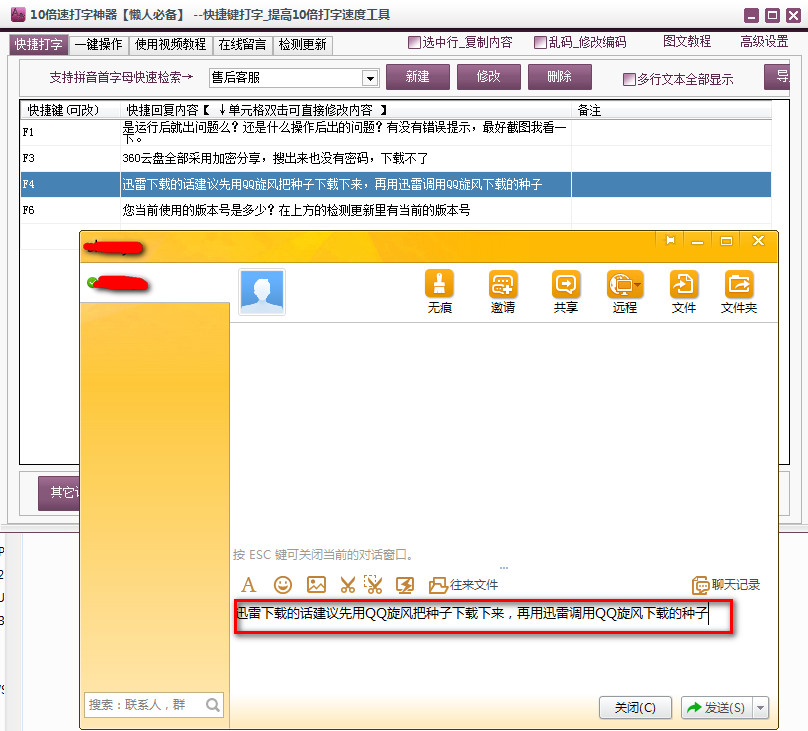
Task: Click the 邀请 invite icon
Action: pos(502,284)
